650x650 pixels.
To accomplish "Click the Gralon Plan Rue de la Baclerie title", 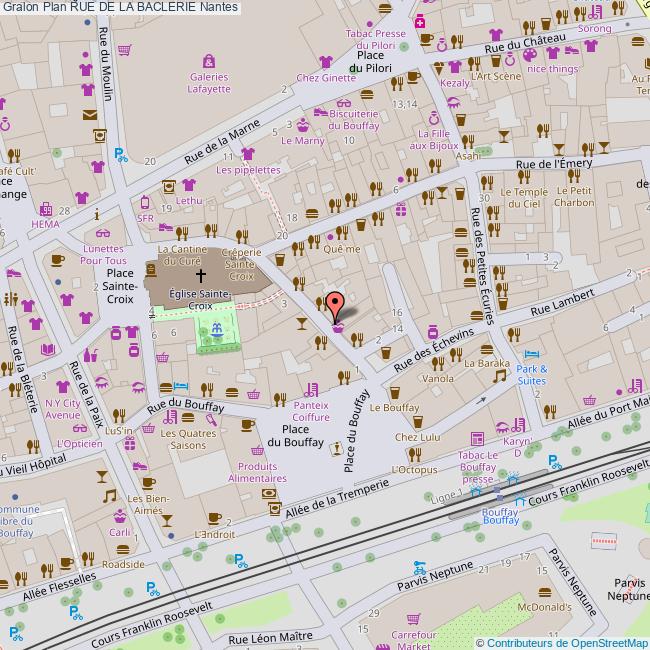I will pyautogui.click(x=119, y=7).
